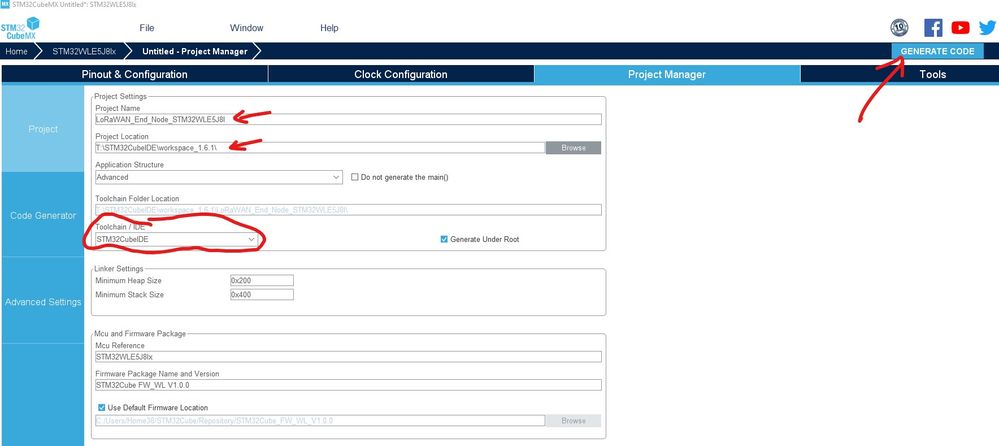Open the Advanced Settings side tab
Image resolution: width=999 pixels, height=446 pixels.
43,302
